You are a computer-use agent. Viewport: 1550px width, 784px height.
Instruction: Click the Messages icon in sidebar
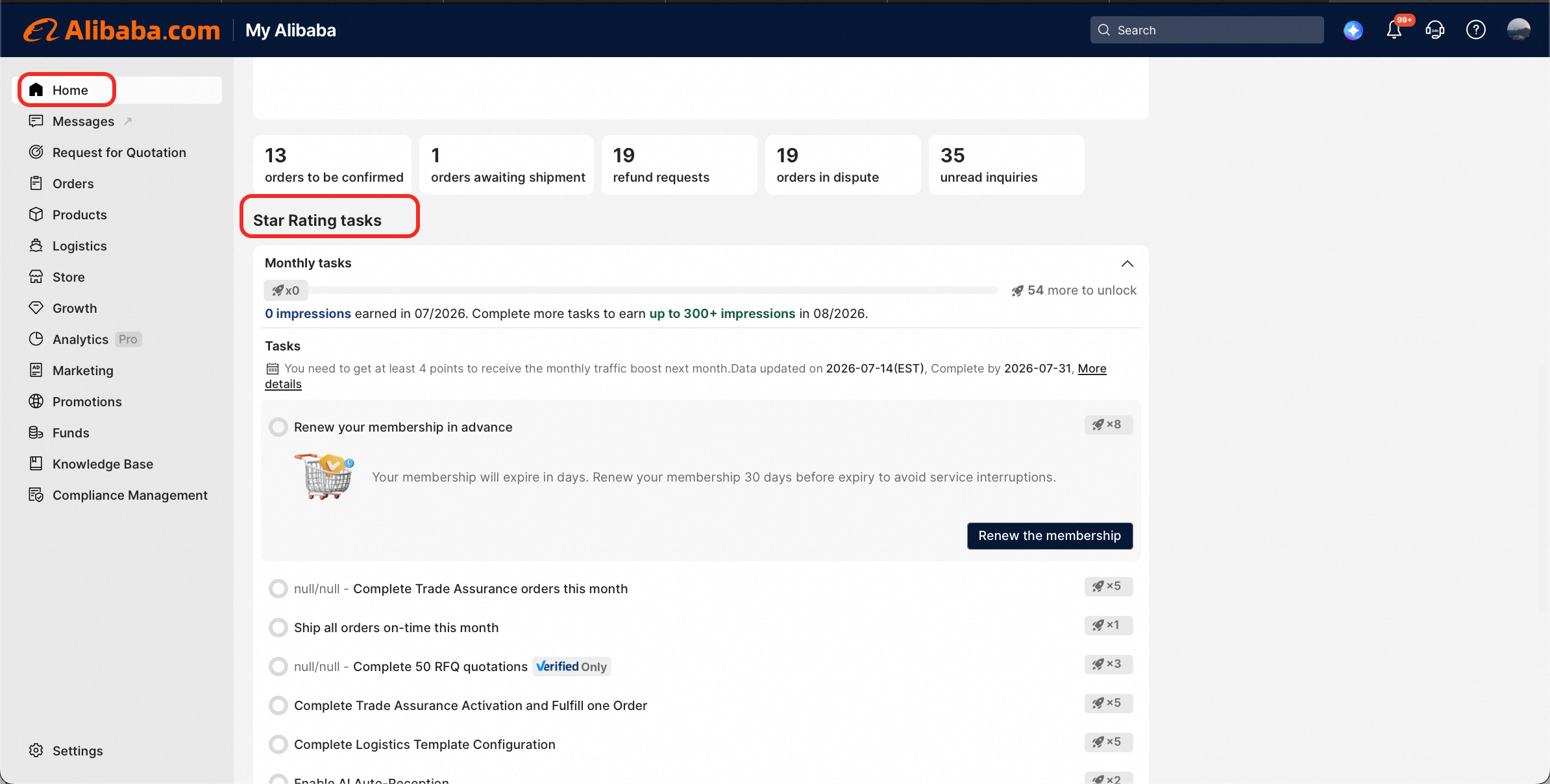(x=36, y=121)
